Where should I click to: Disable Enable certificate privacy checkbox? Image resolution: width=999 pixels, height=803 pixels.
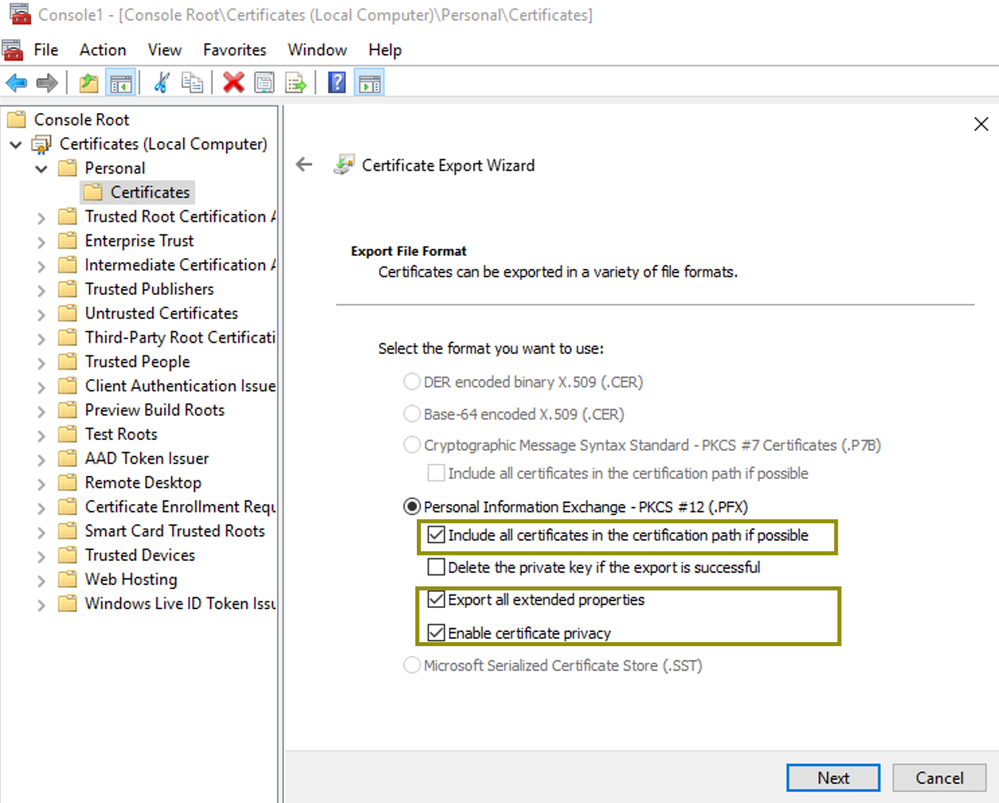pyautogui.click(x=436, y=633)
